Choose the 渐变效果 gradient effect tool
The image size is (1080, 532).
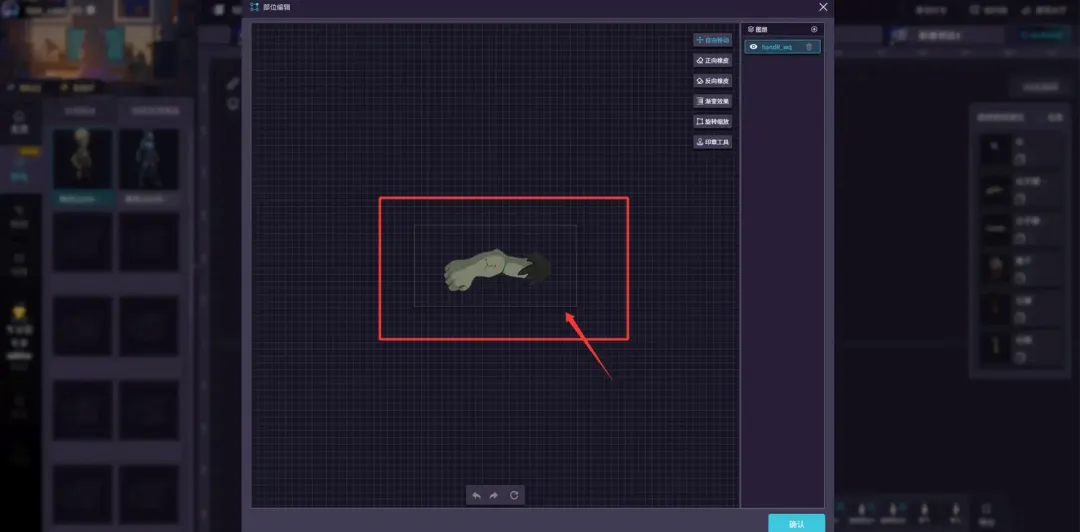pos(712,101)
